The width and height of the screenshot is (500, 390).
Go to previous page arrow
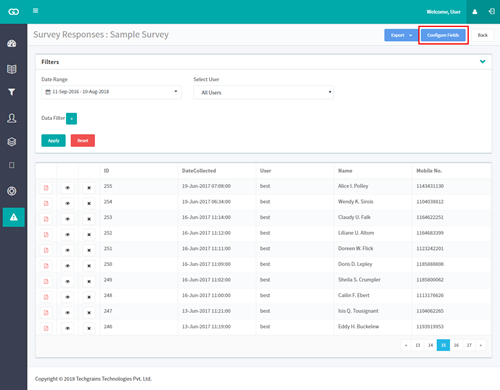(406, 345)
